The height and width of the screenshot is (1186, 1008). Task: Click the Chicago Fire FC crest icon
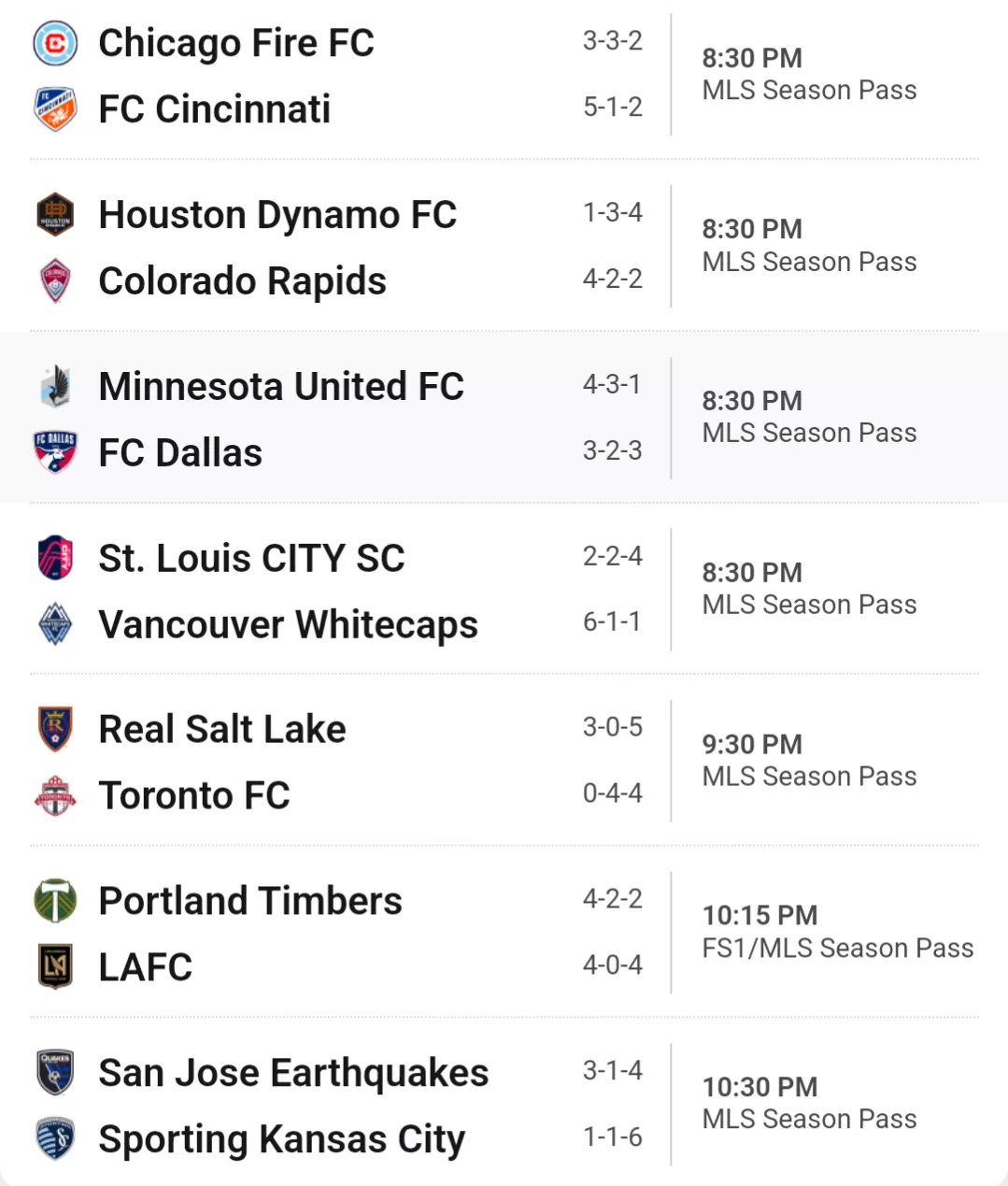coord(55,43)
